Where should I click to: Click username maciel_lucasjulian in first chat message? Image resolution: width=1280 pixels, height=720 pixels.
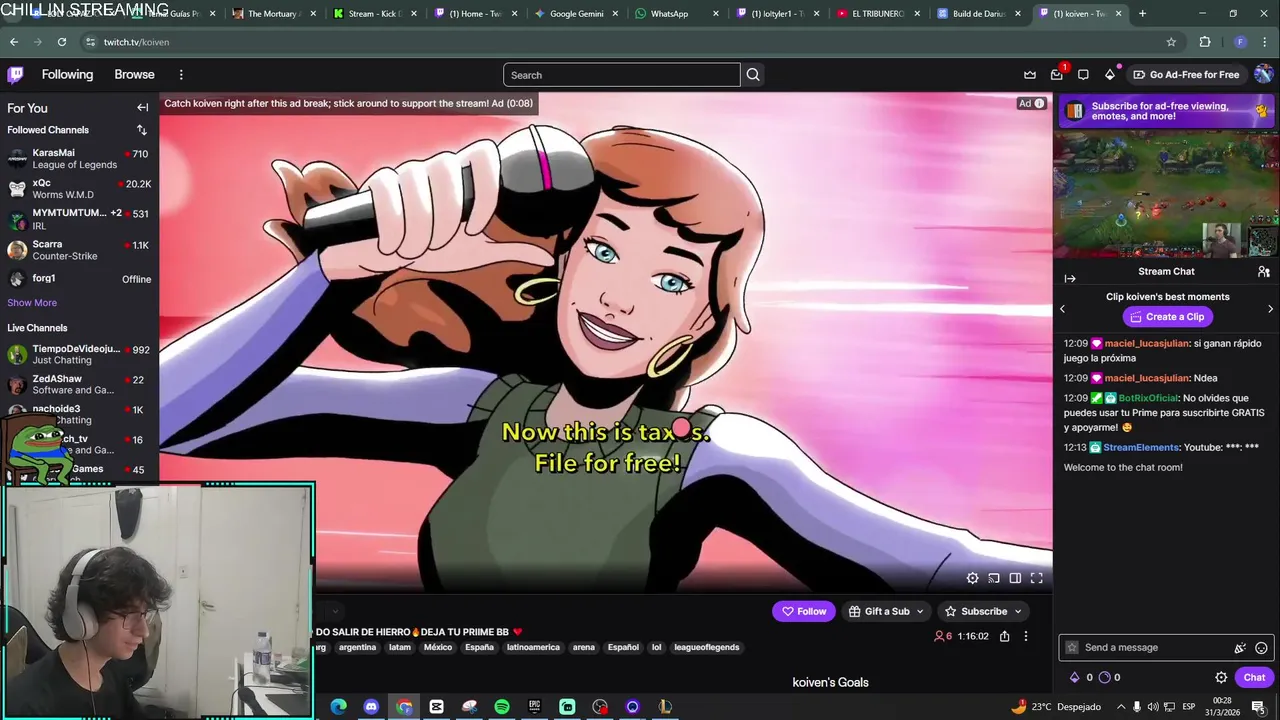pos(1147,343)
